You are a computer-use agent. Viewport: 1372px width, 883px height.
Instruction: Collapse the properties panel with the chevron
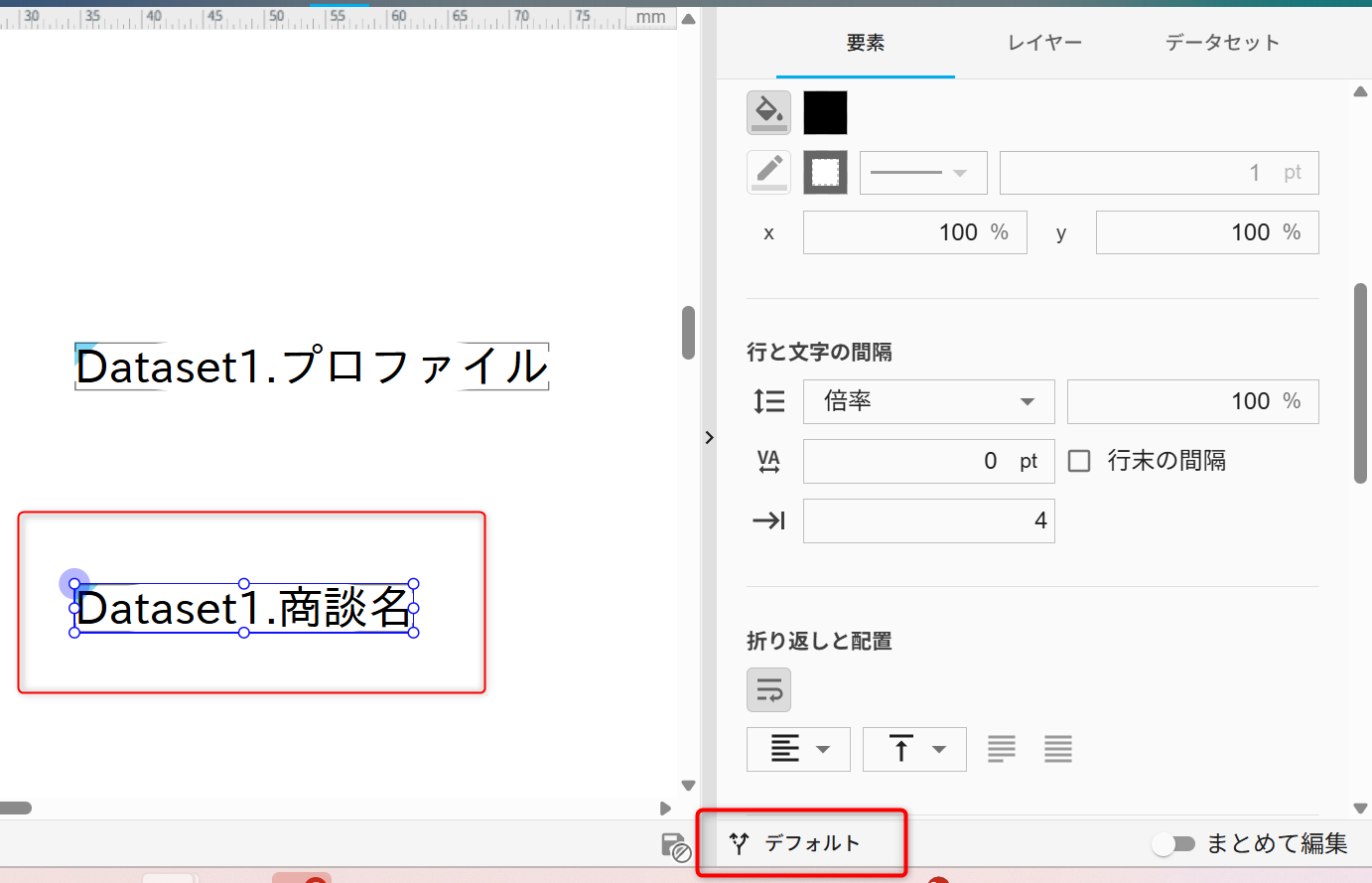pyautogui.click(x=709, y=437)
